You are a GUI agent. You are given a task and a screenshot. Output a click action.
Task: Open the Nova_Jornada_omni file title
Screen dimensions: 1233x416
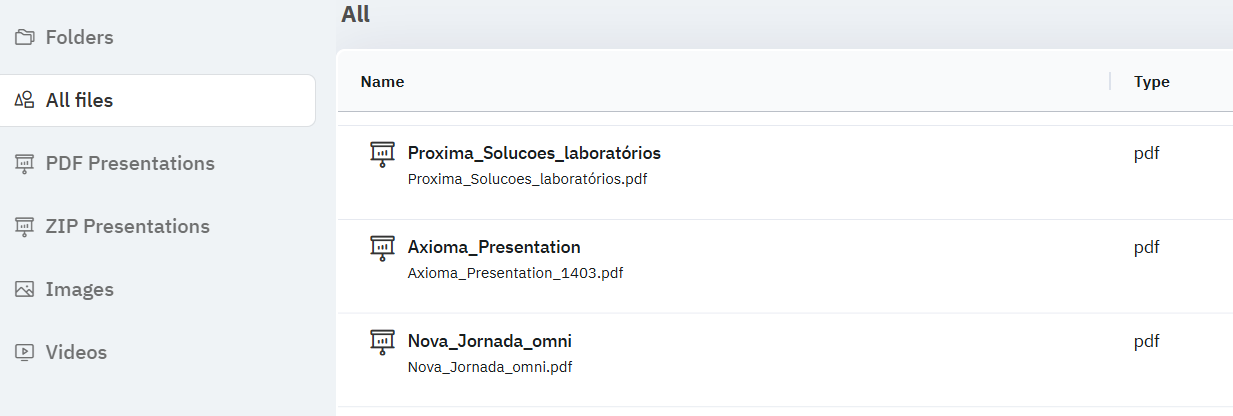(x=490, y=341)
